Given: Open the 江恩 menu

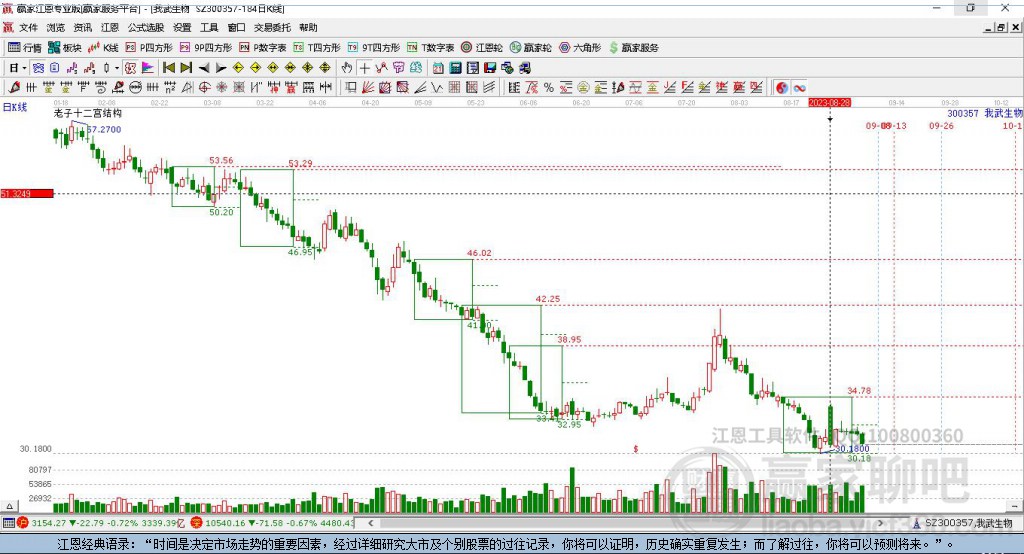Looking at the screenshot, I should point(110,27).
